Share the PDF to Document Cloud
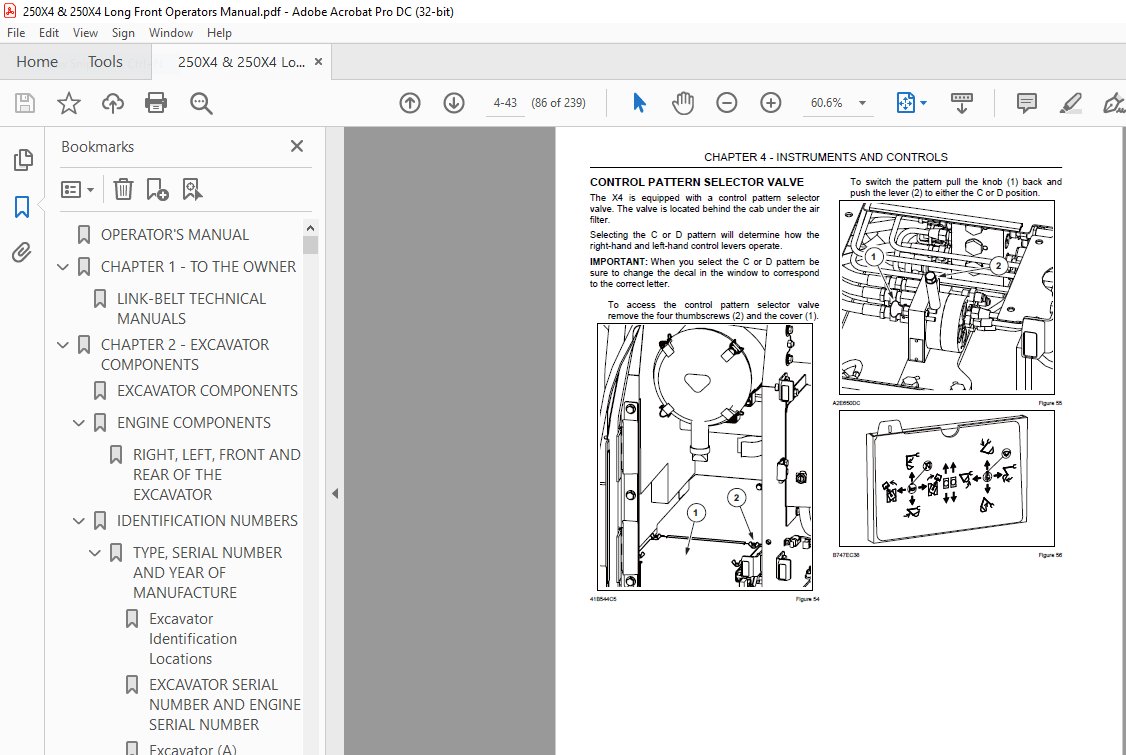Screen dimensions: 1126x755 click(112, 102)
